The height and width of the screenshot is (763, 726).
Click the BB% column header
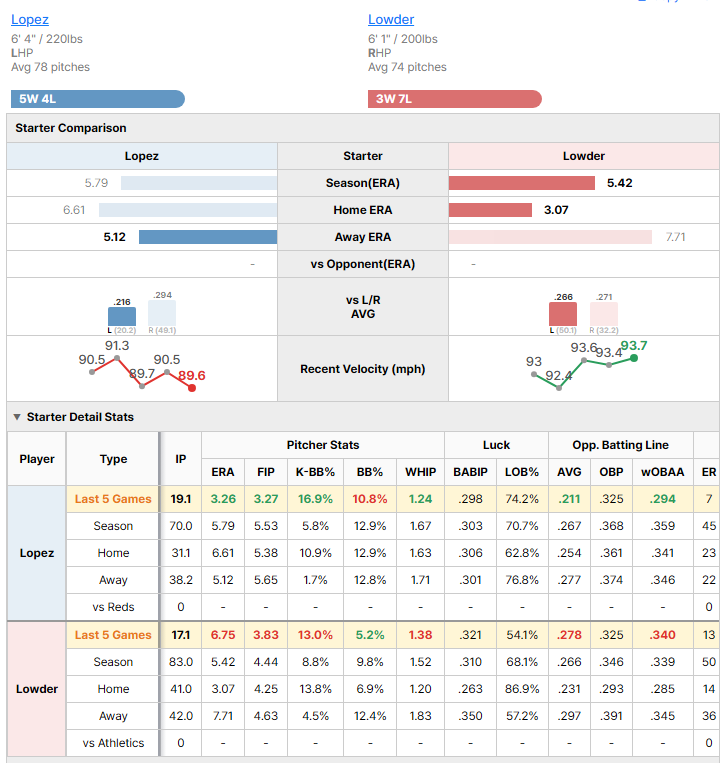(x=370, y=472)
